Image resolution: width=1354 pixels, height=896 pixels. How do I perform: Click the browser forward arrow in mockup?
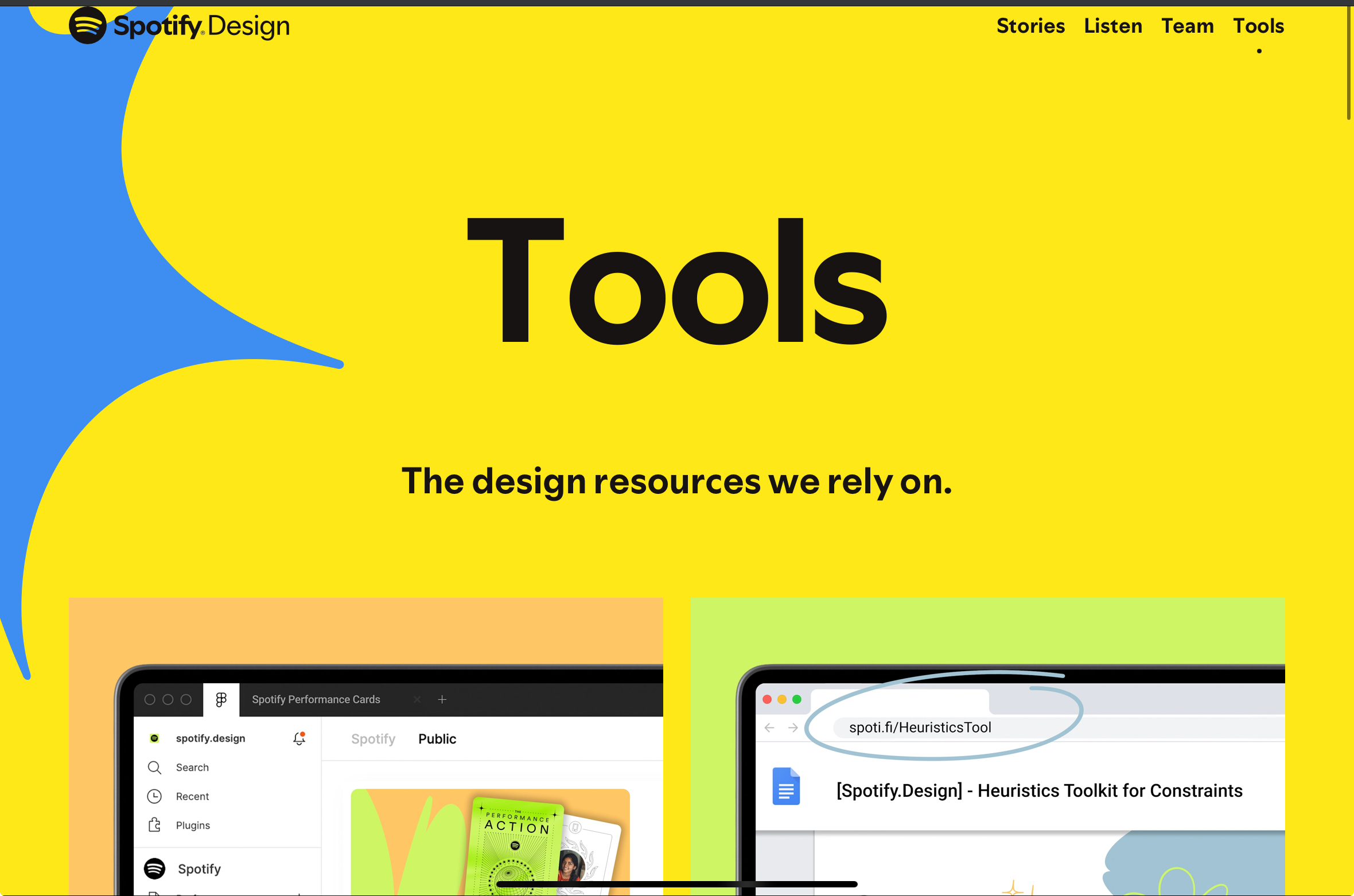coord(793,727)
